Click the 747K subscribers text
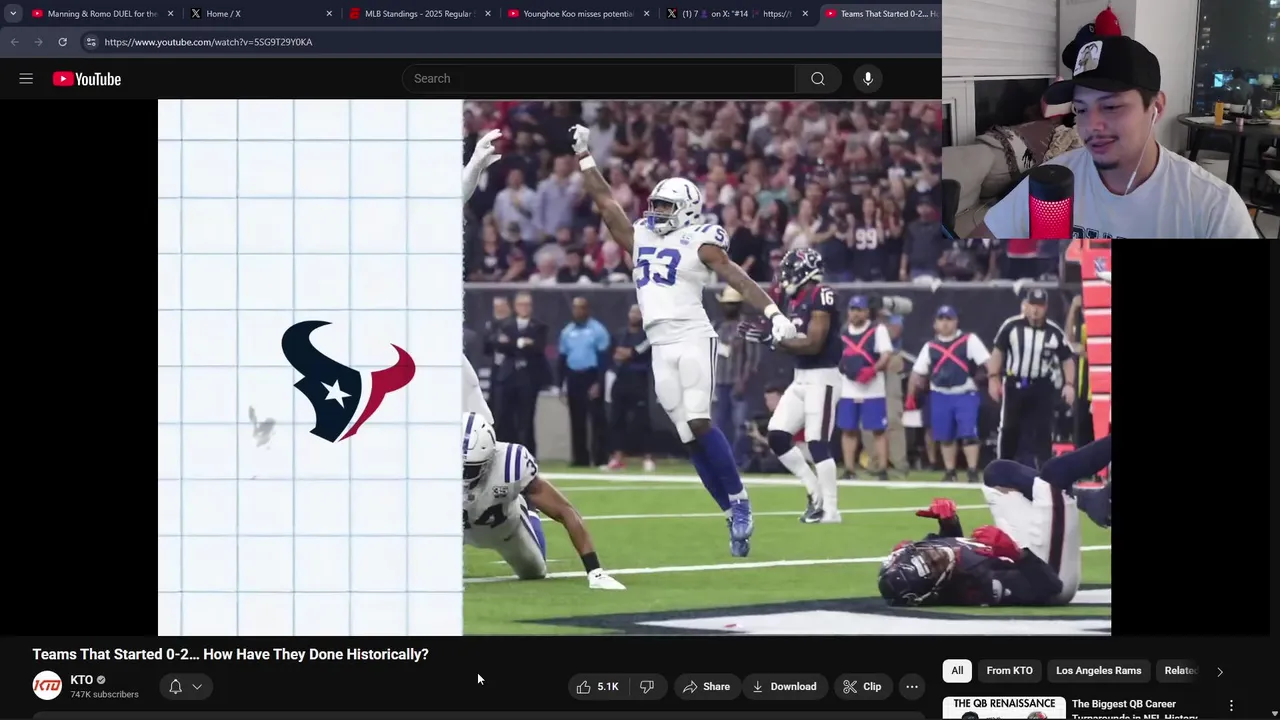Screen dimensions: 1280x720 [104, 694]
